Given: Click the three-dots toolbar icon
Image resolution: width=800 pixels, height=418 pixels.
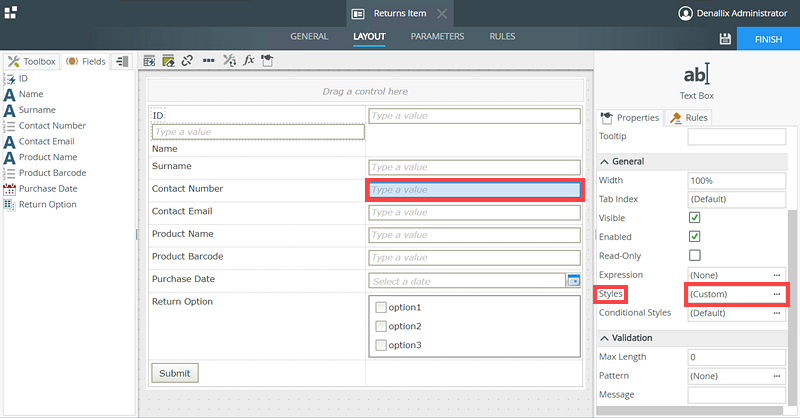Looking at the screenshot, I should [208, 61].
